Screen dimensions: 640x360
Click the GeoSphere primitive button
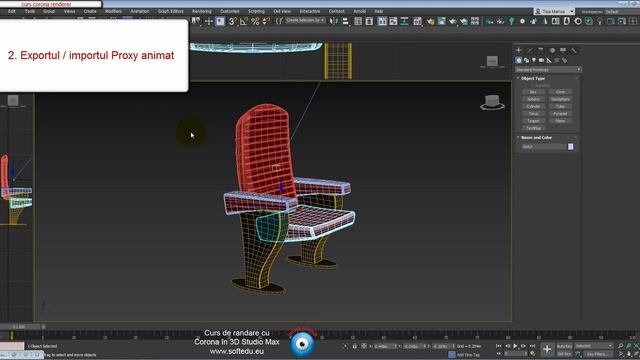[560, 99]
